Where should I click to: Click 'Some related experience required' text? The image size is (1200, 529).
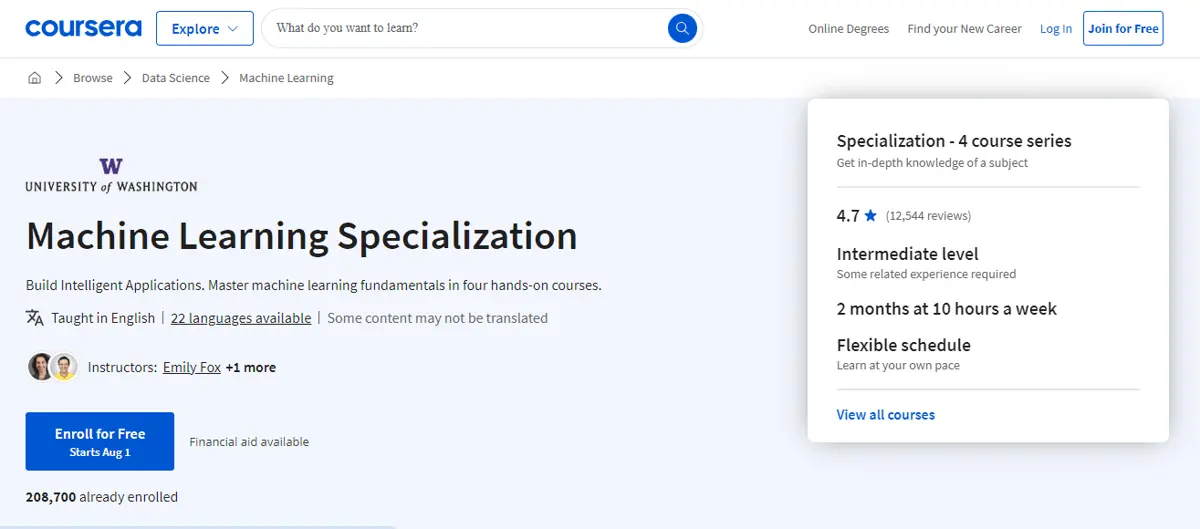pyautogui.click(x=926, y=274)
